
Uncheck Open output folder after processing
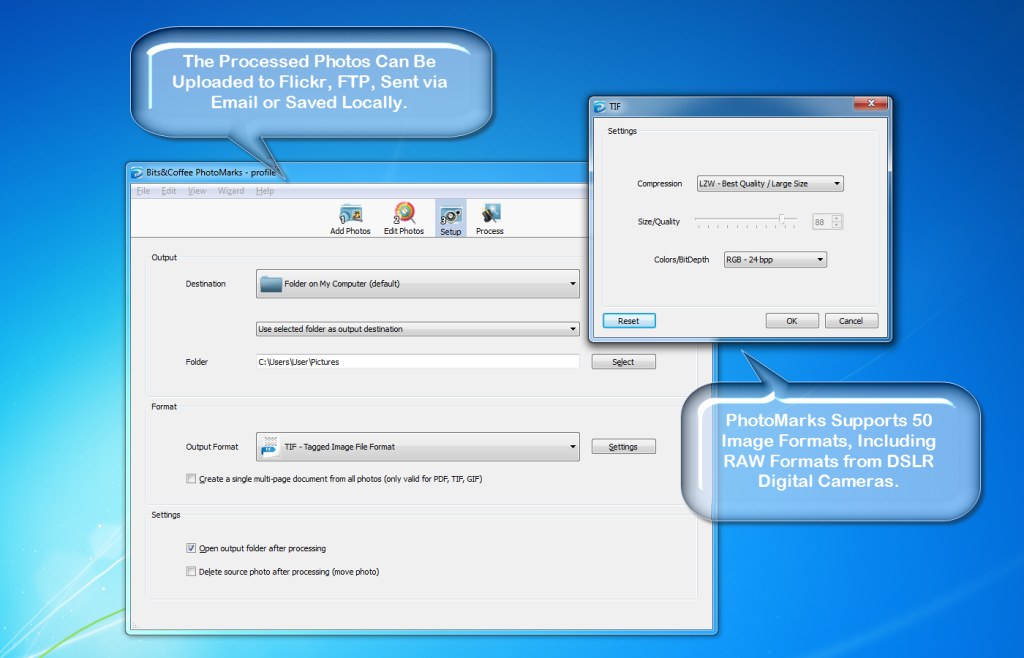coord(191,548)
